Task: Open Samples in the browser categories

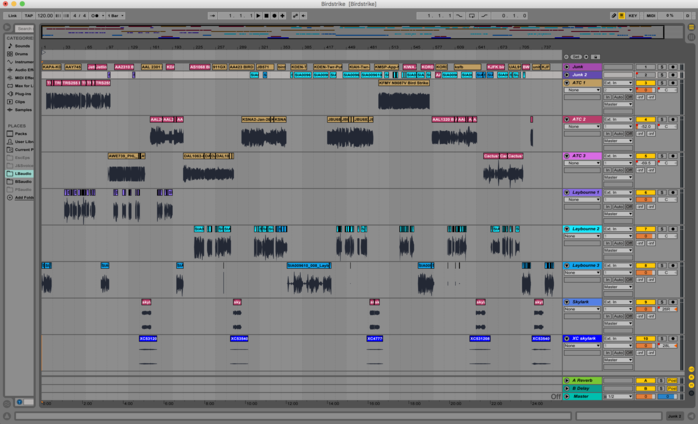Action: point(22,108)
